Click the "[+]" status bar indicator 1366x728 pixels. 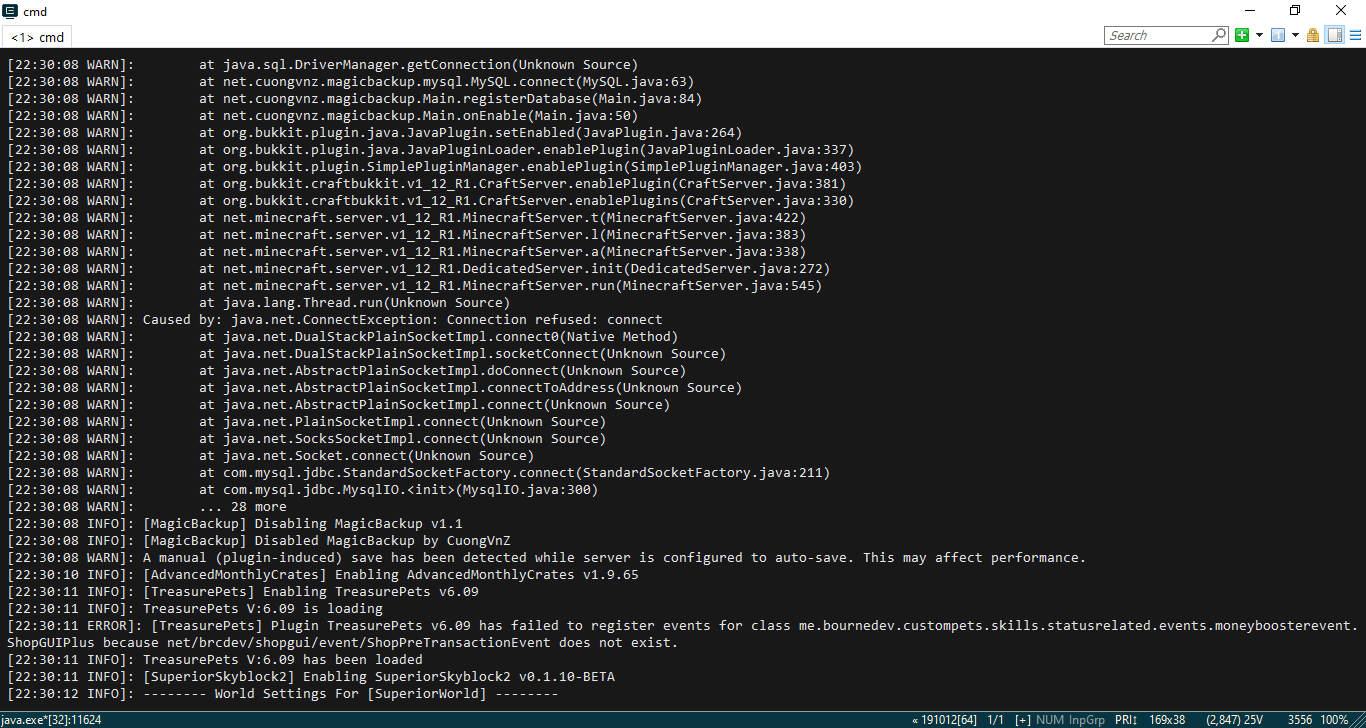tap(1022, 720)
